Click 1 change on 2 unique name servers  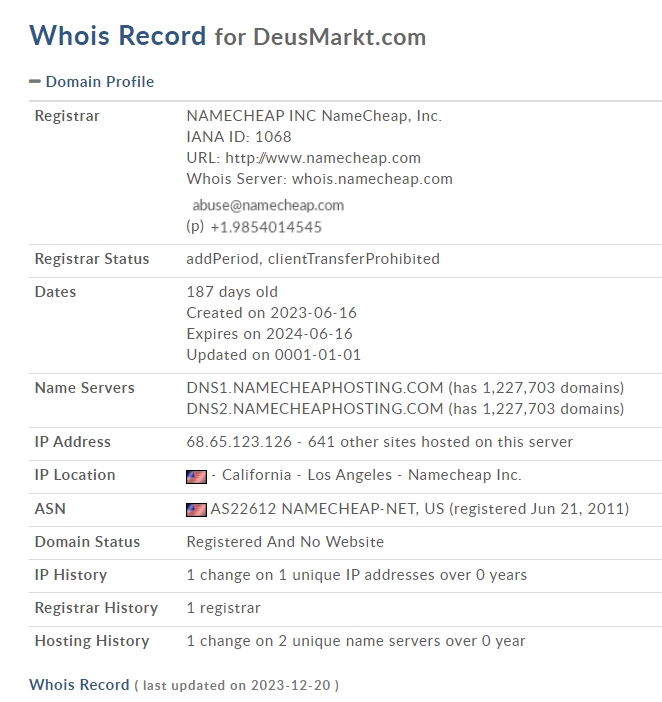(355, 641)
